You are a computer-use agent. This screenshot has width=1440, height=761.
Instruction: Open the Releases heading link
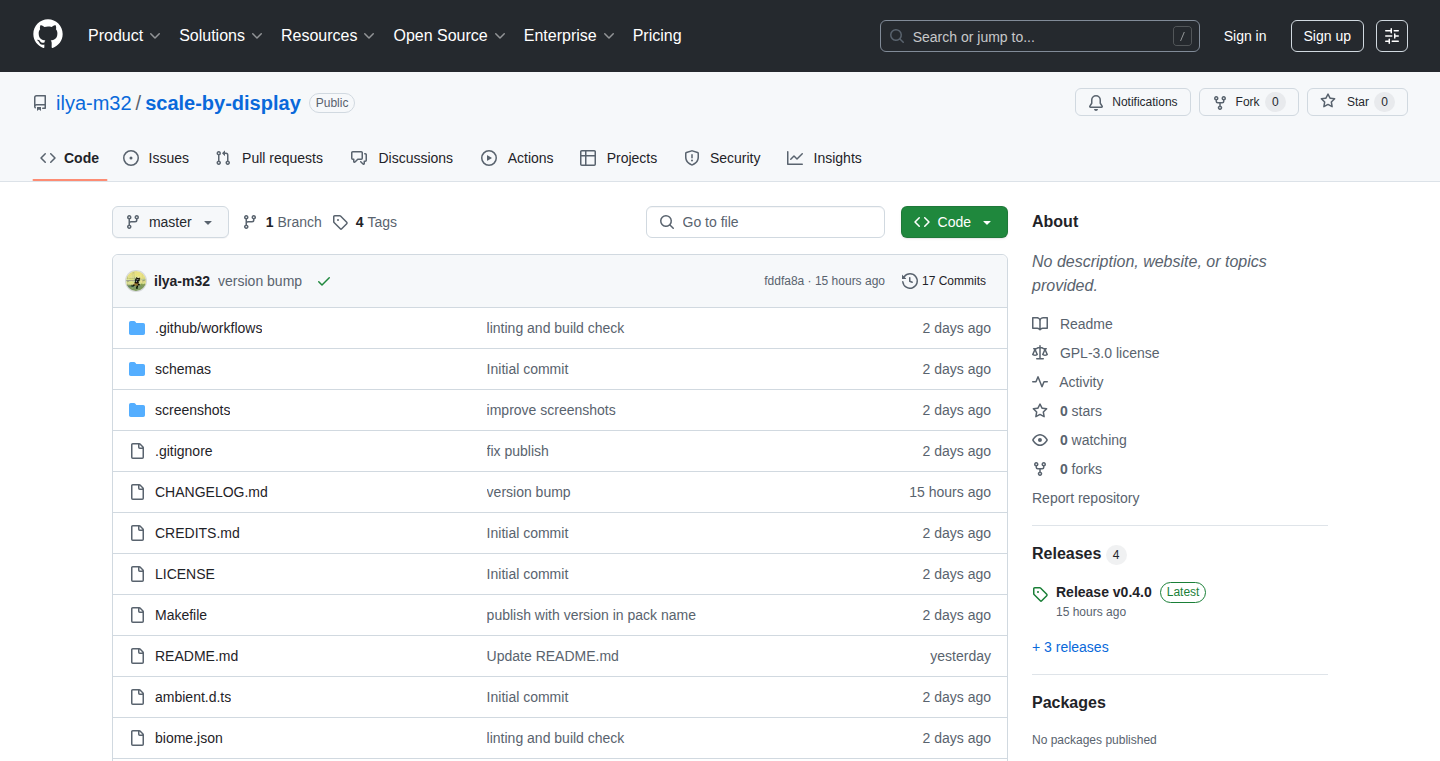point(1079,554)
